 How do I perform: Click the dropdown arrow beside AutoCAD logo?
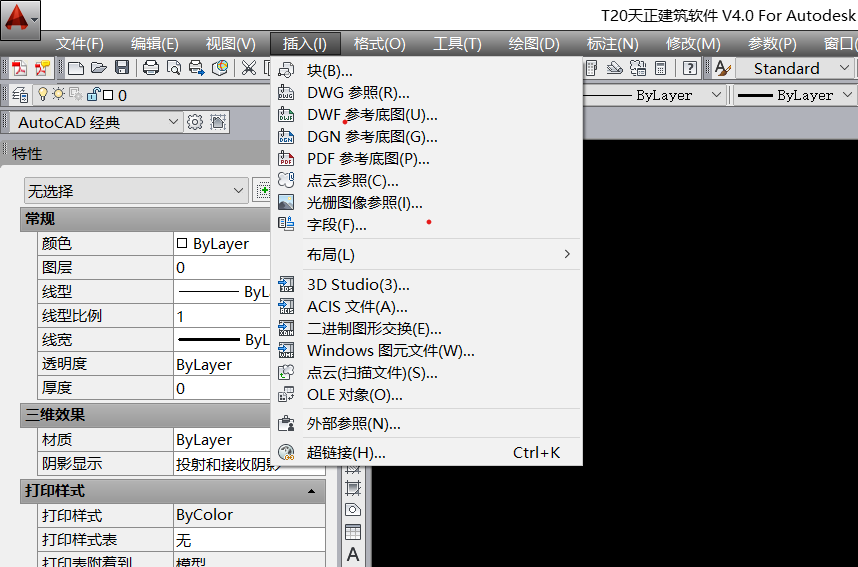pos(34,20)
